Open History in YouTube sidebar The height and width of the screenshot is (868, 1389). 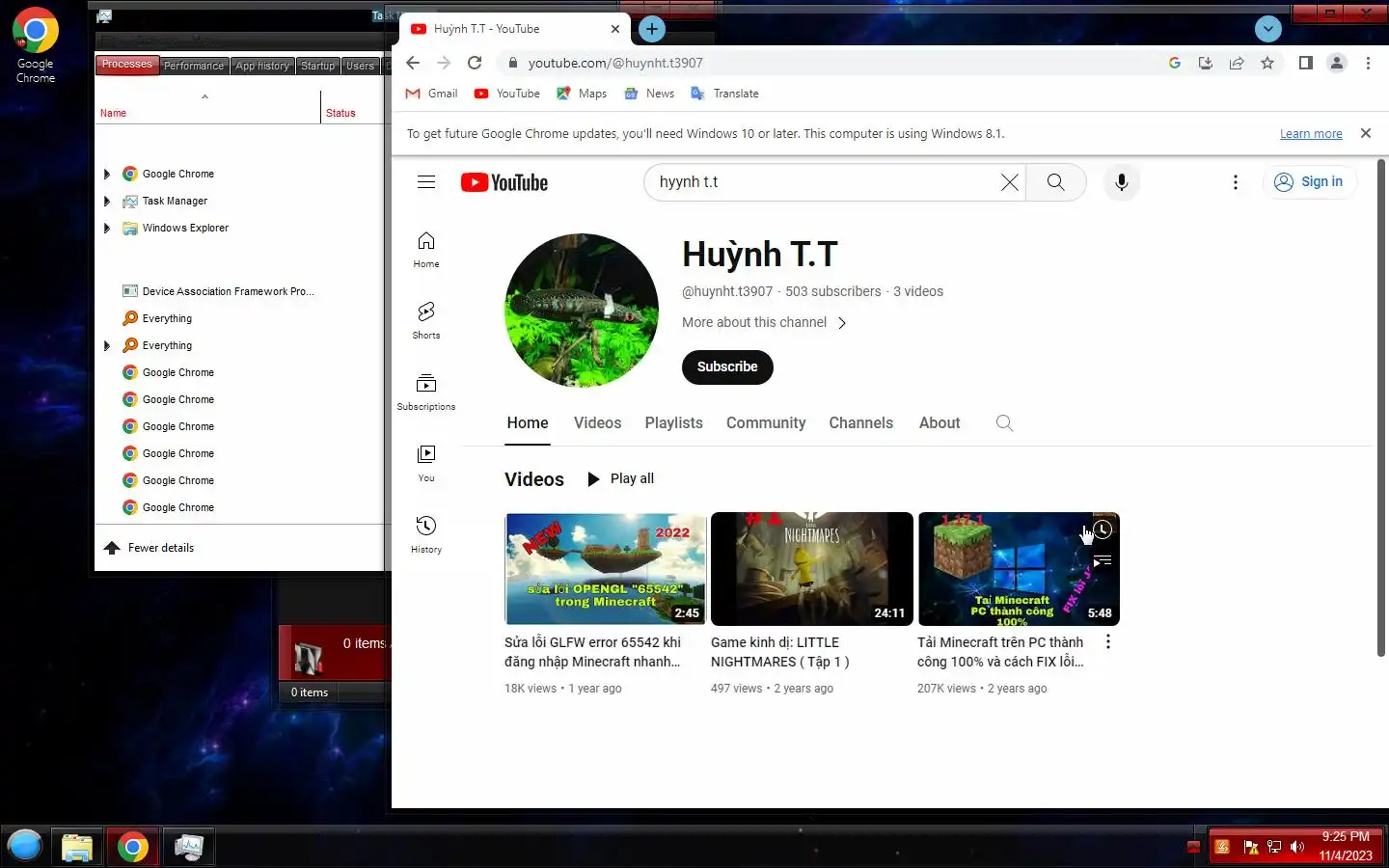426,535
